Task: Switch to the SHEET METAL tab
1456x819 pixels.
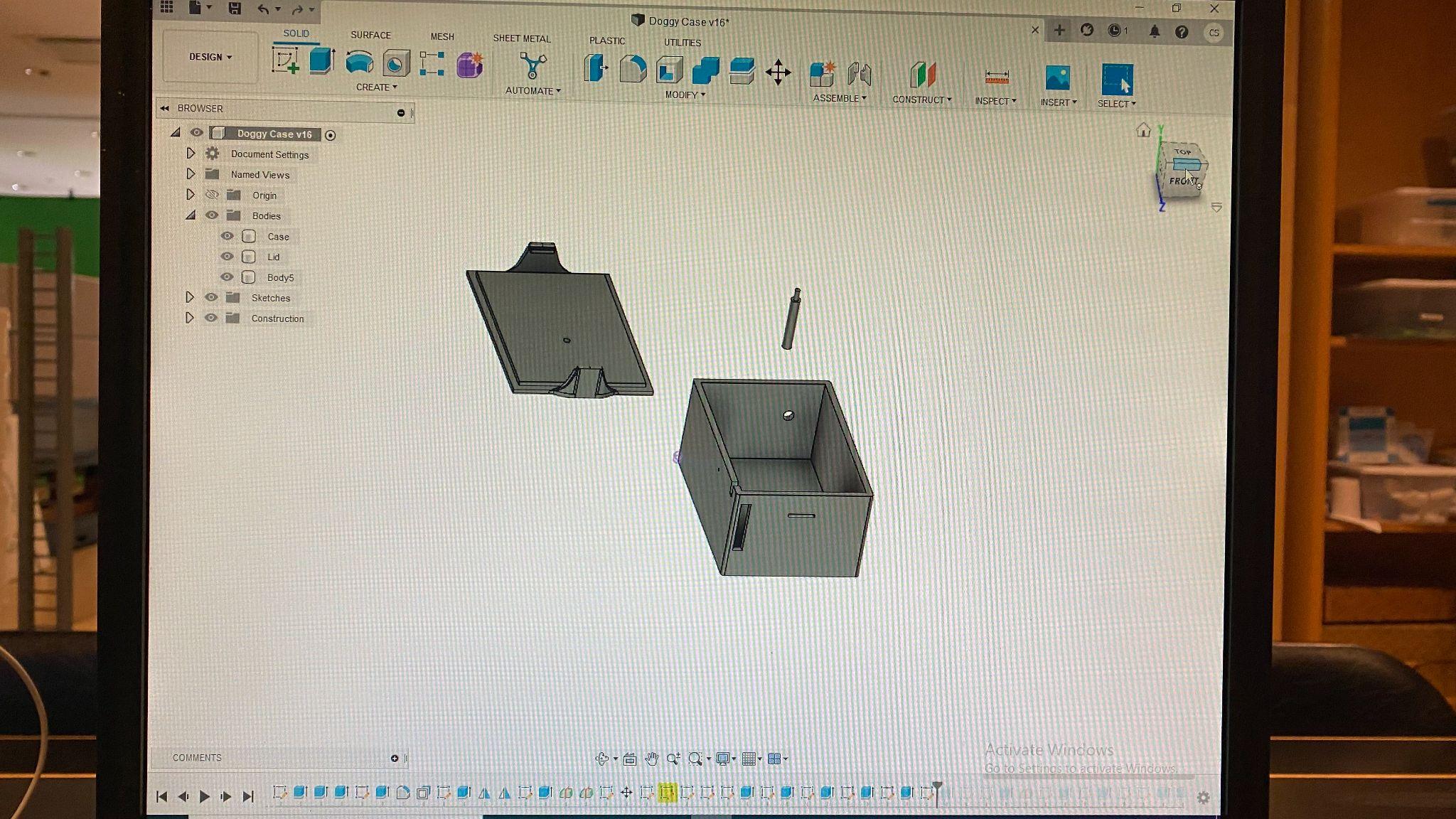Action: tap(523, 38)
